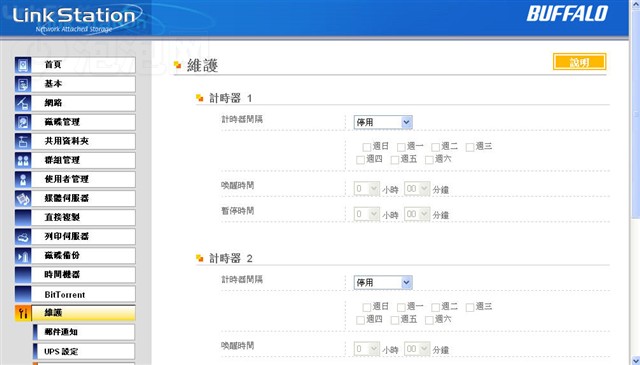Check 週五 in 計時器 1
This screenshot has width=640, height=365.
[395, 160]
